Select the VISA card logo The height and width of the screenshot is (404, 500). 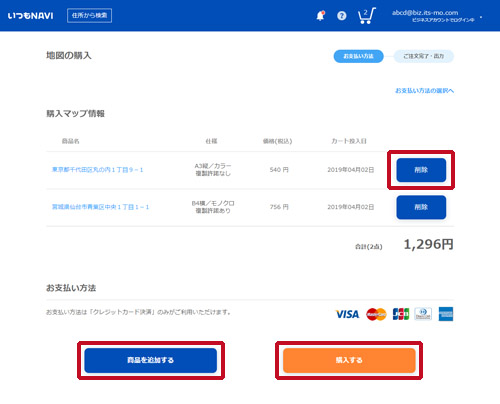[347, 314]
